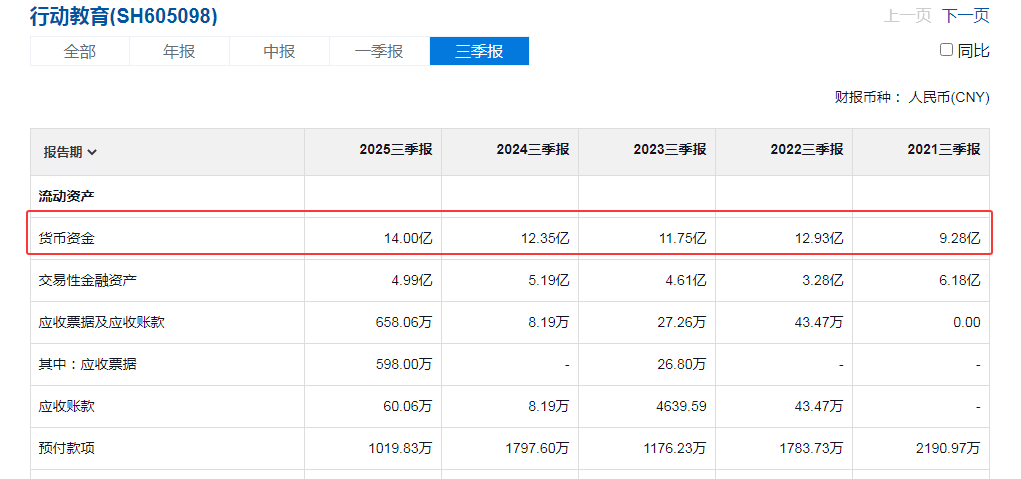The width and height of the screenshot is (1021, 479).
Task: Open the 年报 tab
Action: coord(180,51)
